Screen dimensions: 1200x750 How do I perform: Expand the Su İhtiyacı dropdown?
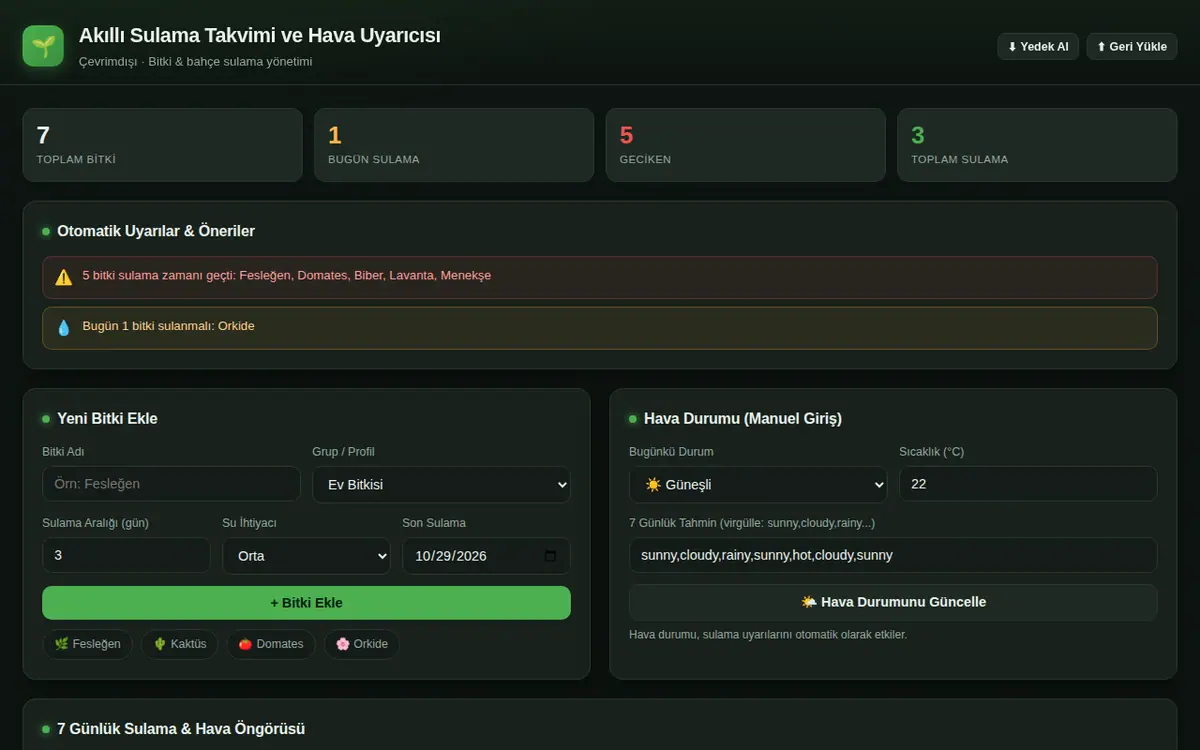pyautogui.click(x=306, y=556)
